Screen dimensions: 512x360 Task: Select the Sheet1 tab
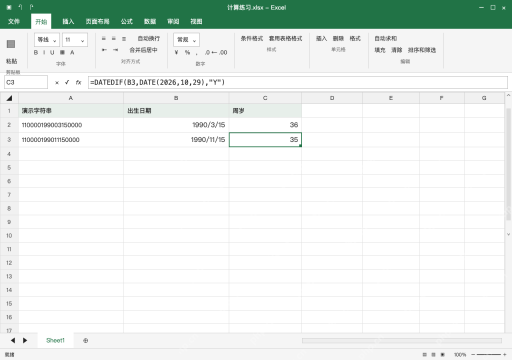point(55,340)
